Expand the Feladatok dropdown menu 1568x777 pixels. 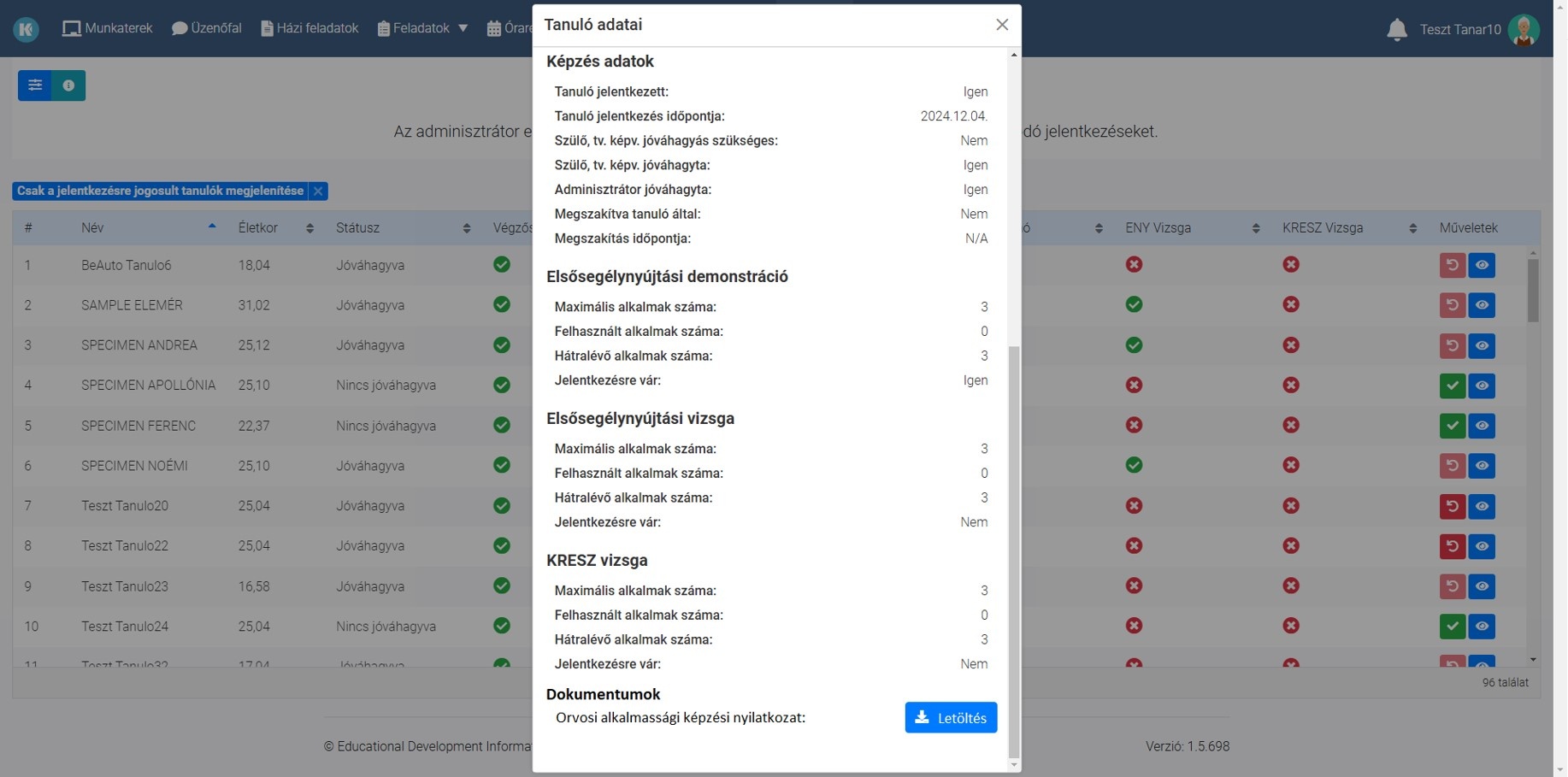point(423,28)
